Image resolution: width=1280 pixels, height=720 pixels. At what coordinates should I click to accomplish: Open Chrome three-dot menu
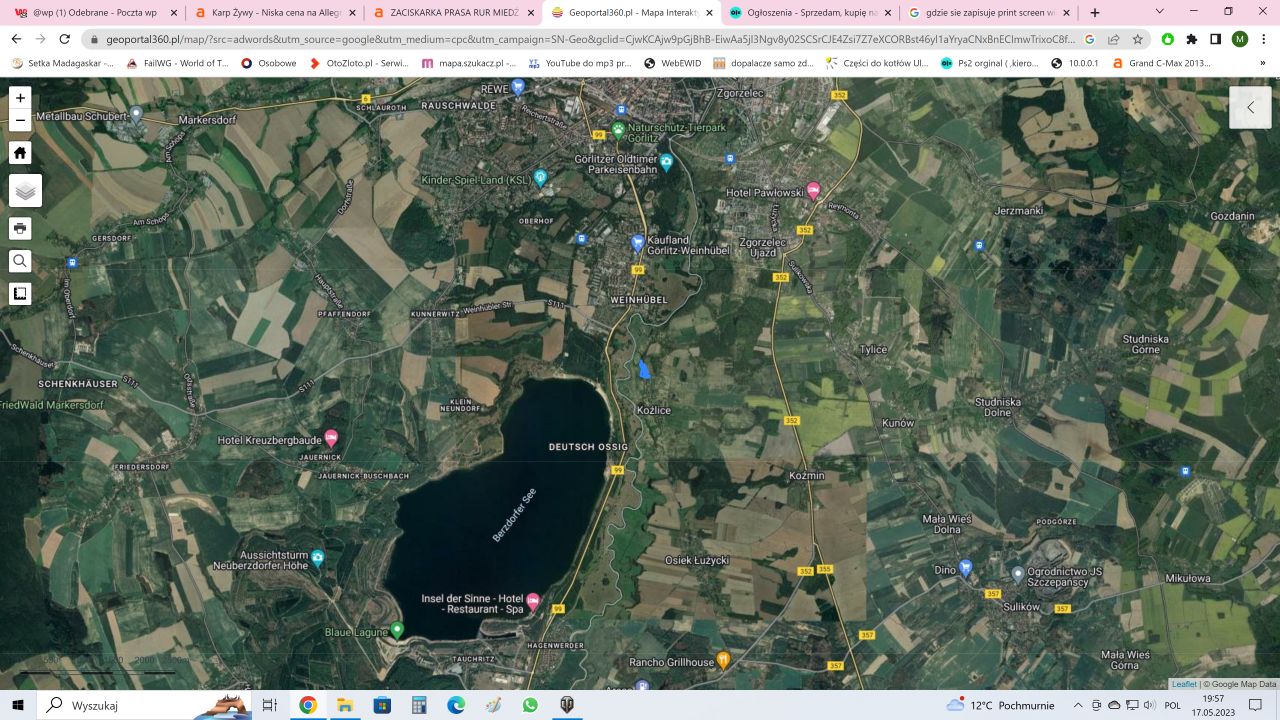pyautogui.click(x=1263, y=39)
